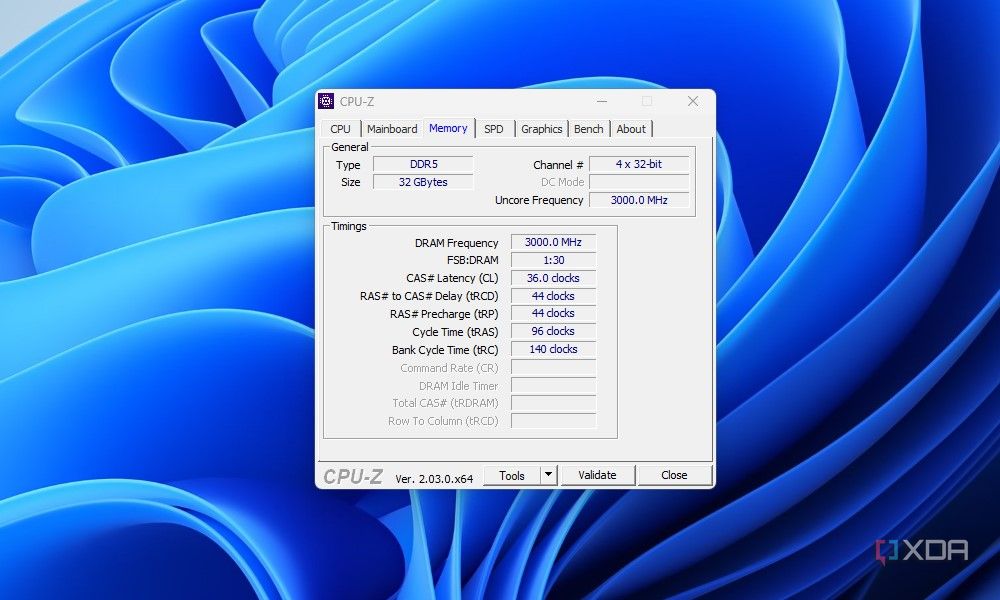Click the Ver. 2.03.0.x64 version text
The width and height of the screenshot is (1000, 600).
point(434,479)
